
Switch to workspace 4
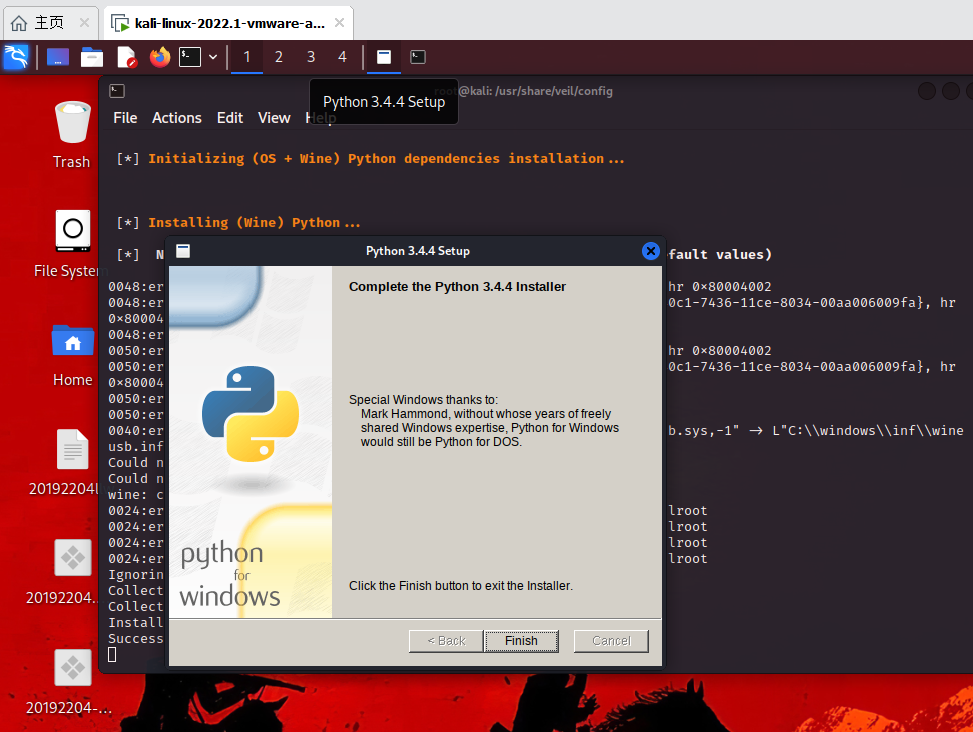pyautogui.click(x=342, y=57)
